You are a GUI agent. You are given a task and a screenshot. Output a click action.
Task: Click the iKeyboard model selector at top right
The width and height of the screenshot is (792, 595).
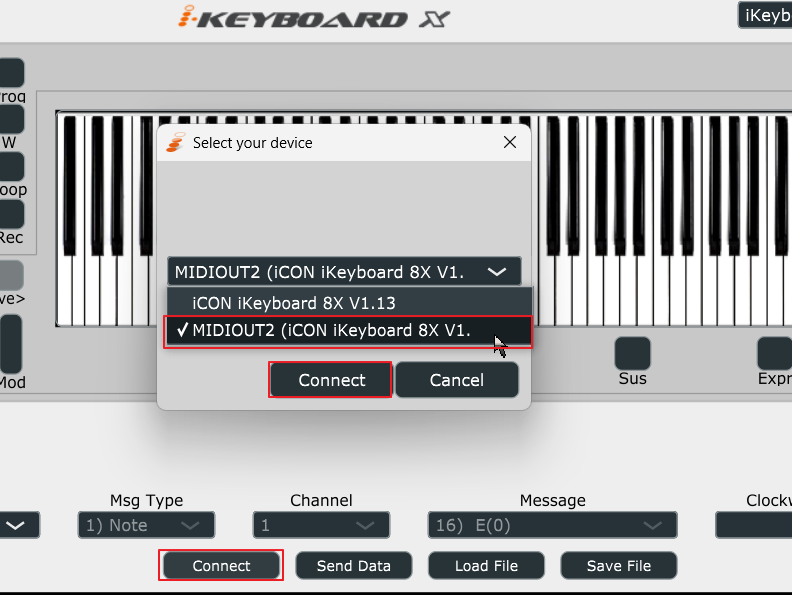point(765,15)
